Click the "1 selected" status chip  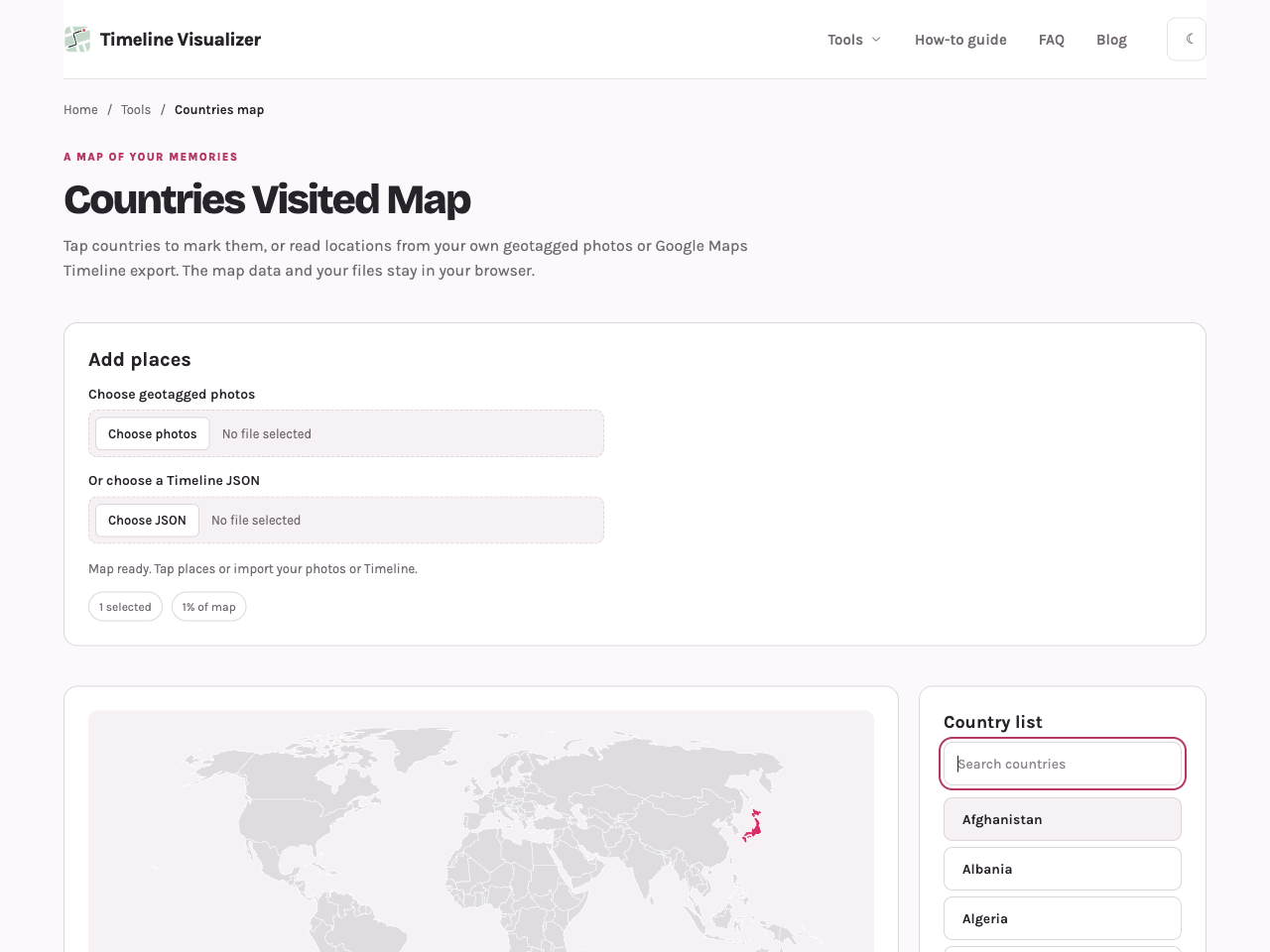125,607
